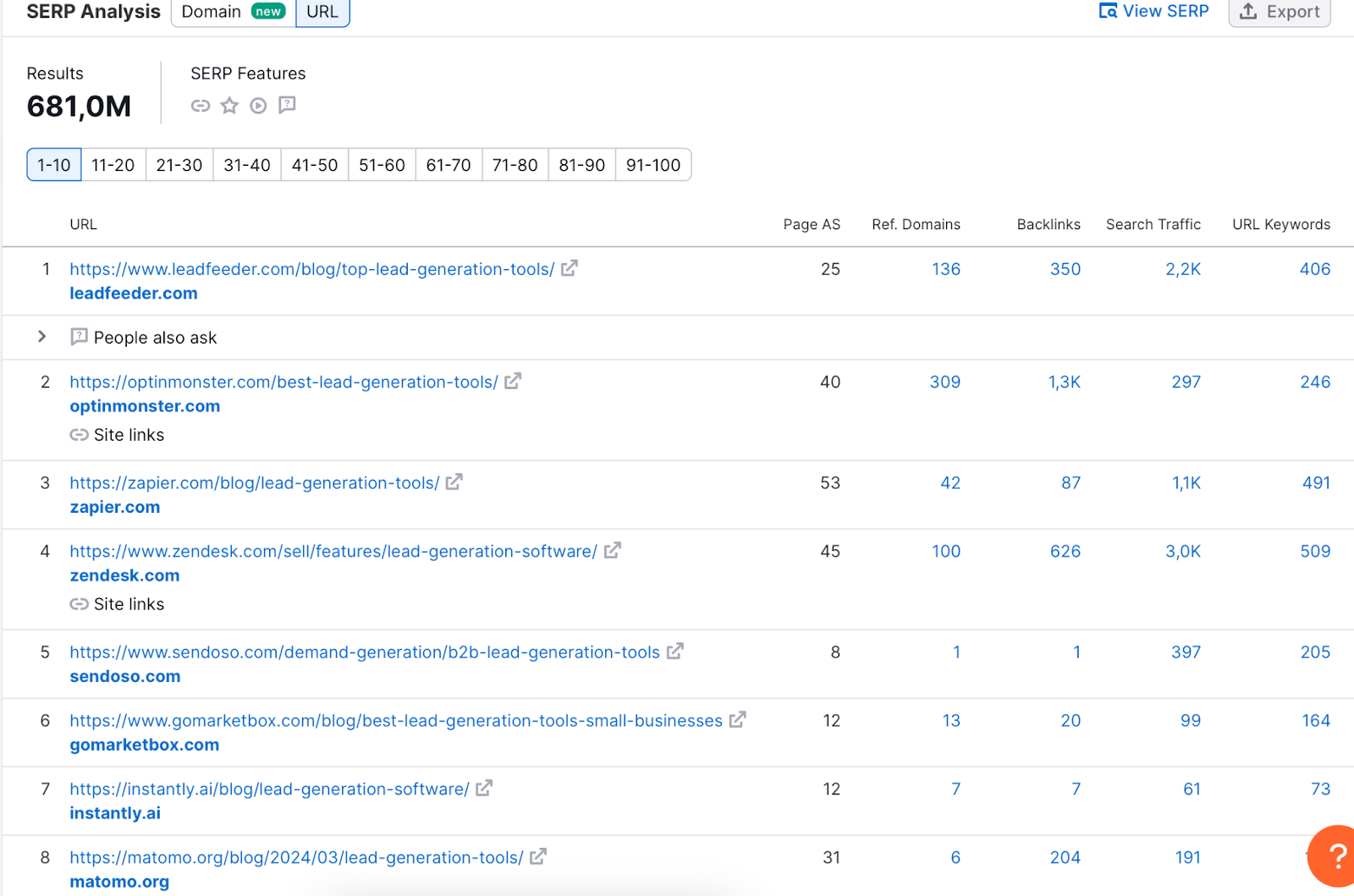The height and width of the screenshot is (896, 1354).
Task: Select results range 61-70
Action: tap(449, 165)
